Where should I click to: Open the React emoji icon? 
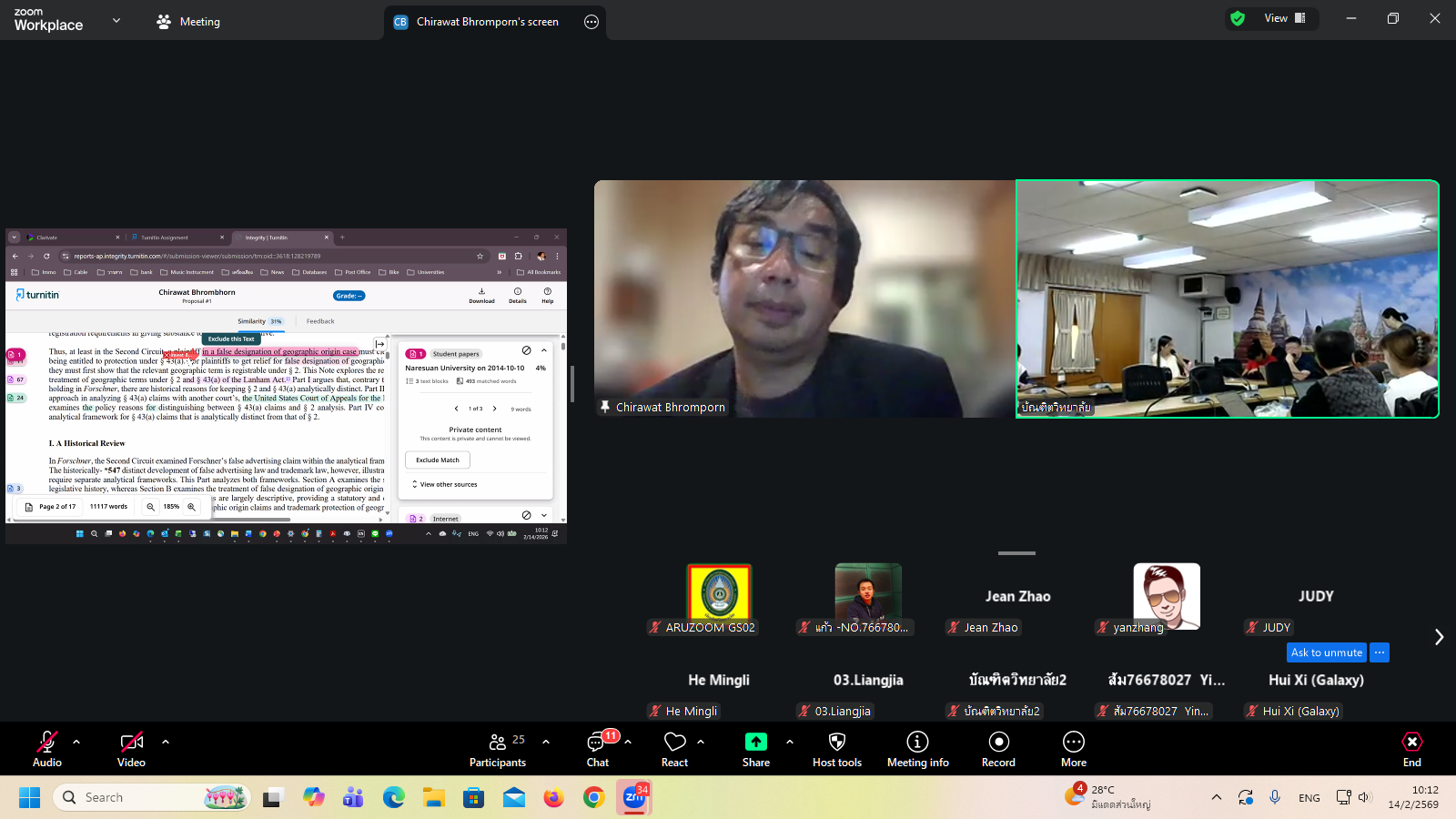[x=674, y=743]
